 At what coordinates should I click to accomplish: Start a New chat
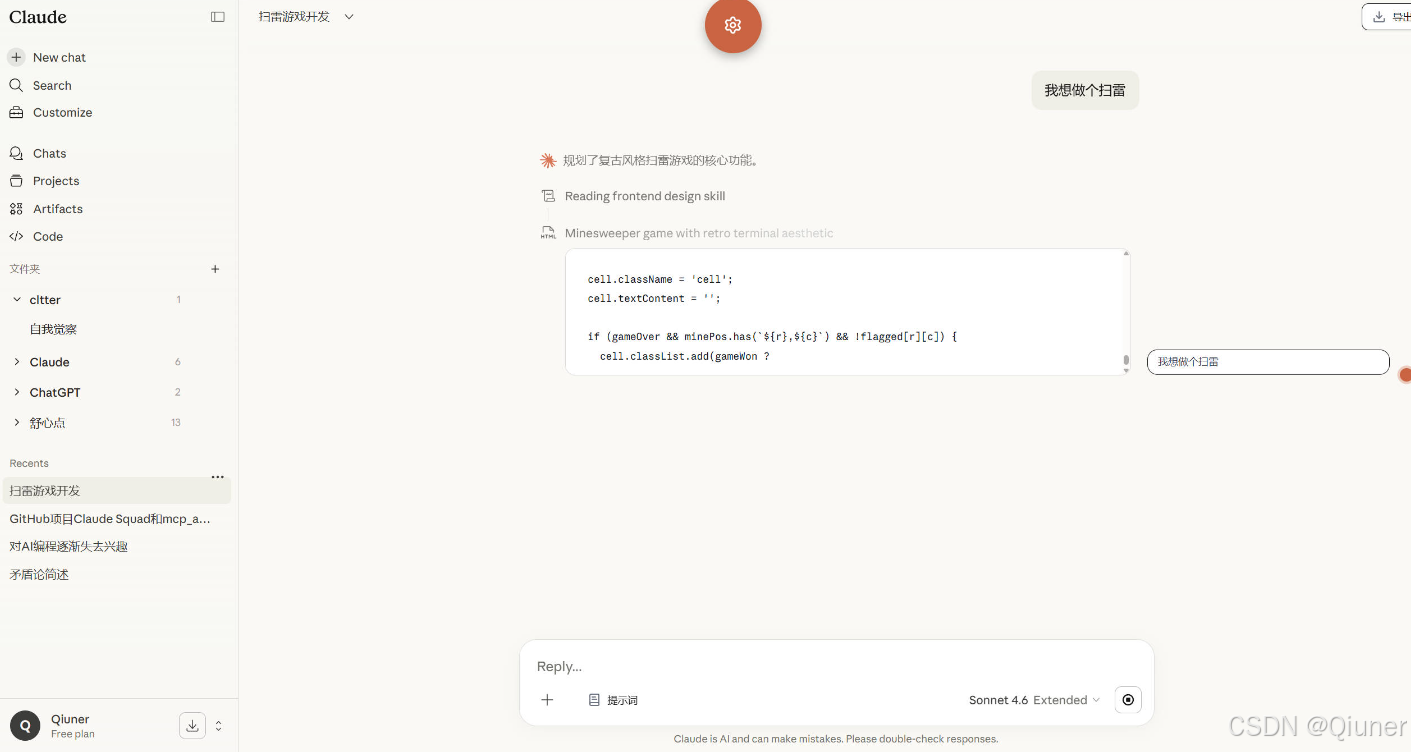pyautogui.click(x=60, y=58)
